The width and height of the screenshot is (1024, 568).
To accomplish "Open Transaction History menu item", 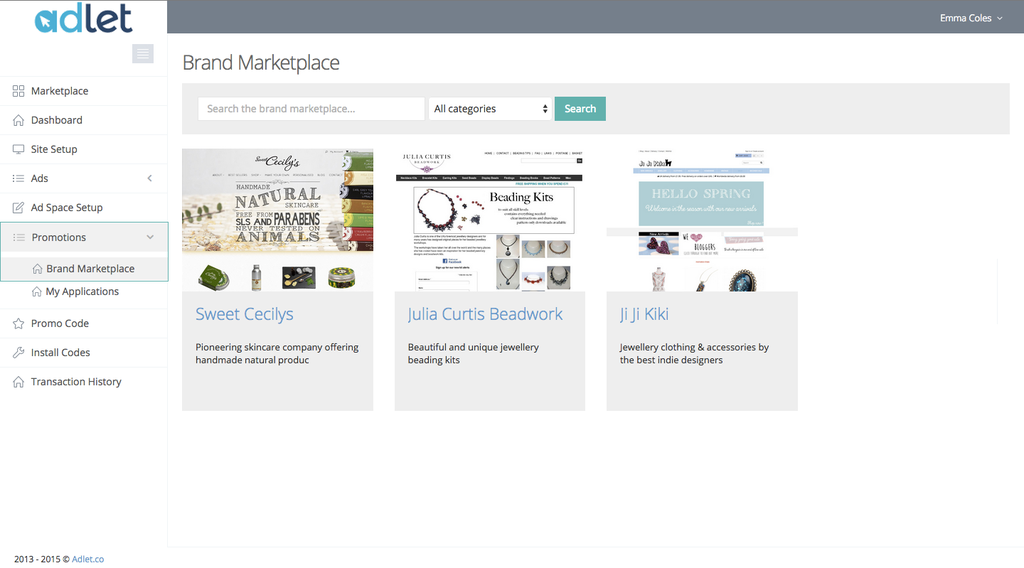I will [x=84, y=382].
